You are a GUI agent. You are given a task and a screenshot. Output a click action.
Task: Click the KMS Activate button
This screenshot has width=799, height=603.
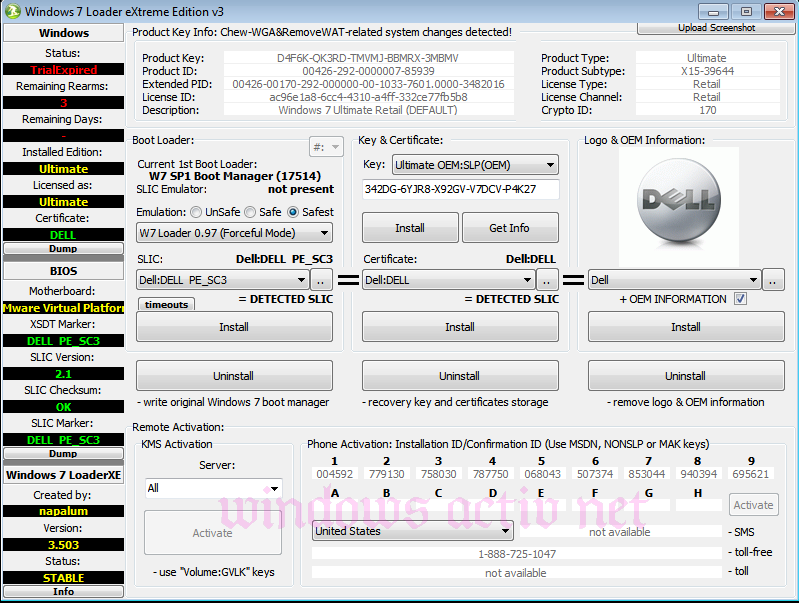[x=213, y=533]
